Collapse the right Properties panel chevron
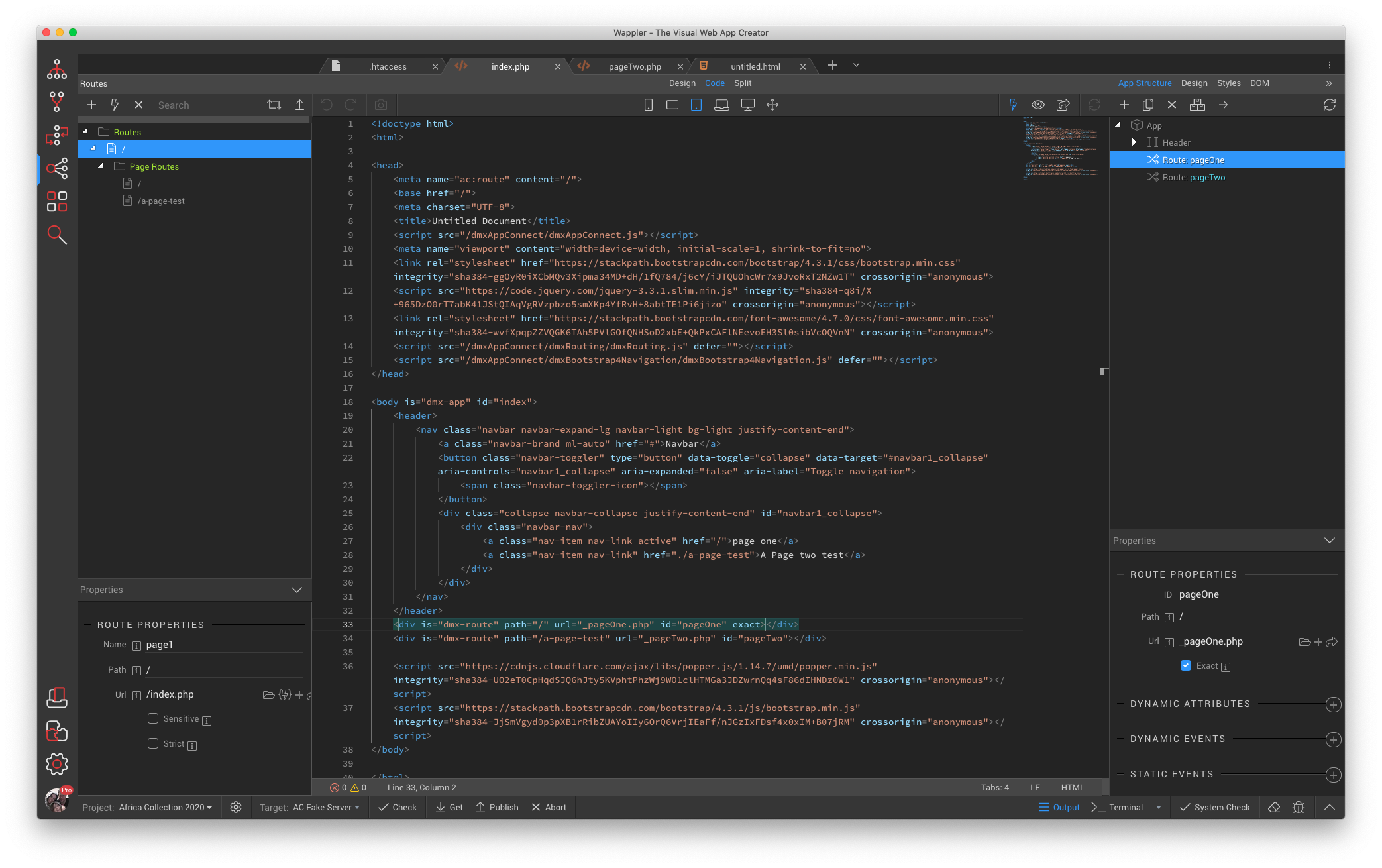This screenshot has height=868, width=1382. click(1330, 541)
